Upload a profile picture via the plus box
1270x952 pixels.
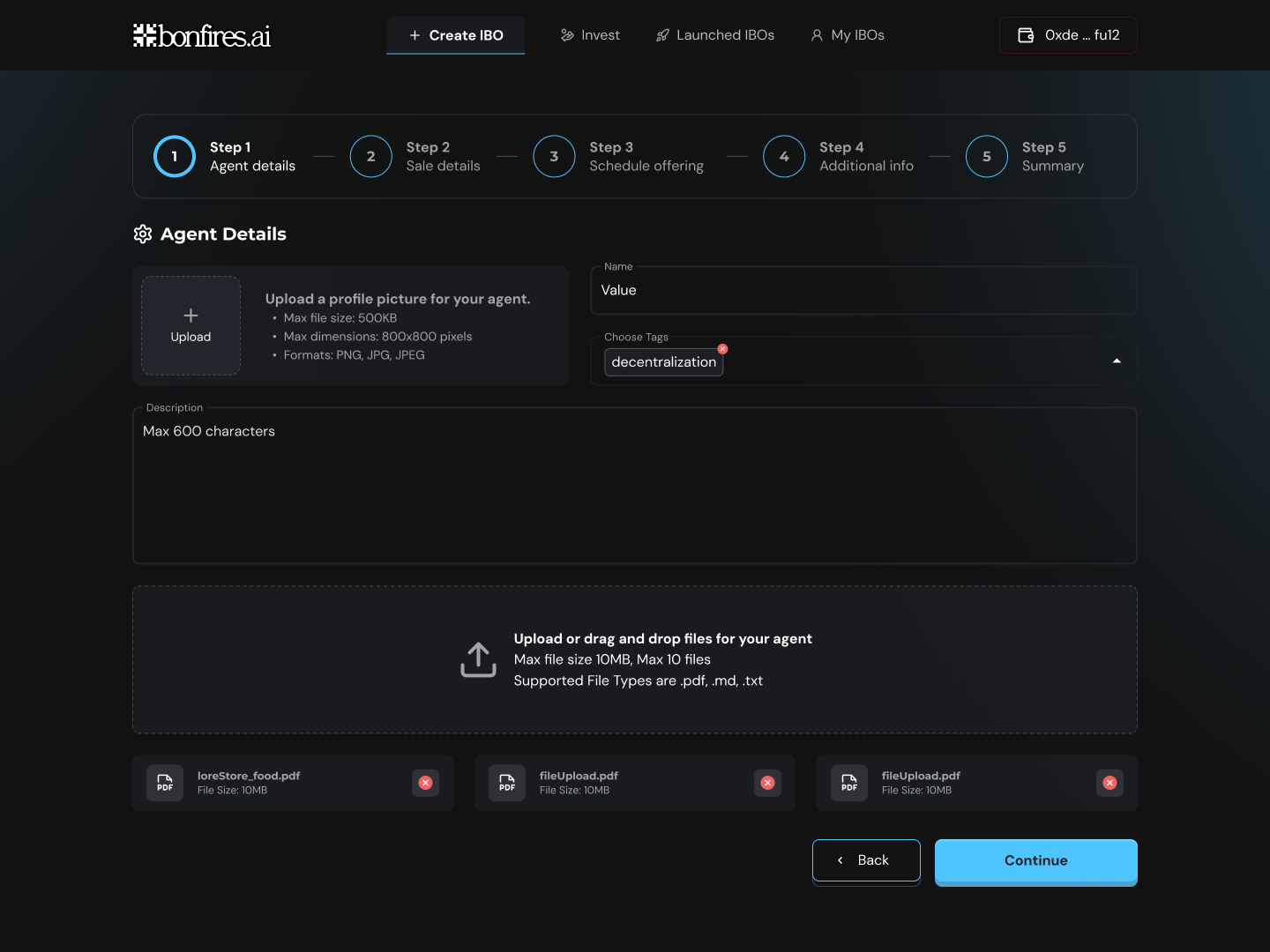190,325
